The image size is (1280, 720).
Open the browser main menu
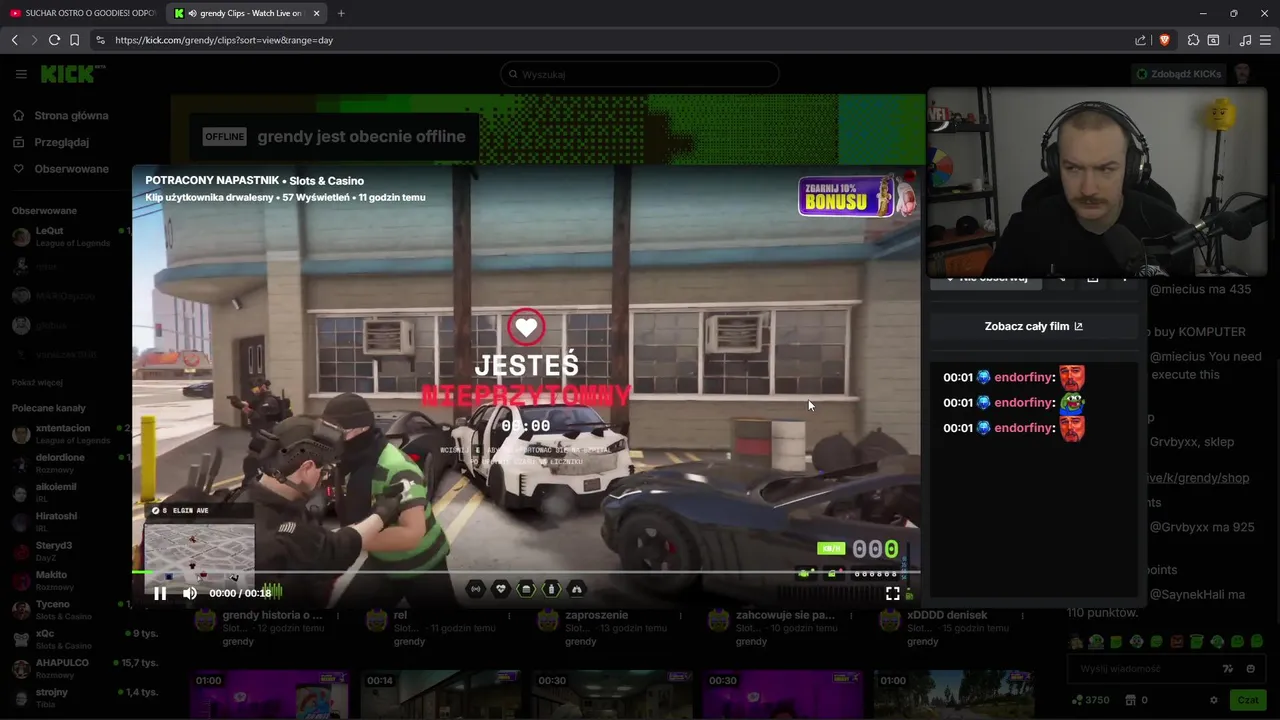coord(1265,40)
